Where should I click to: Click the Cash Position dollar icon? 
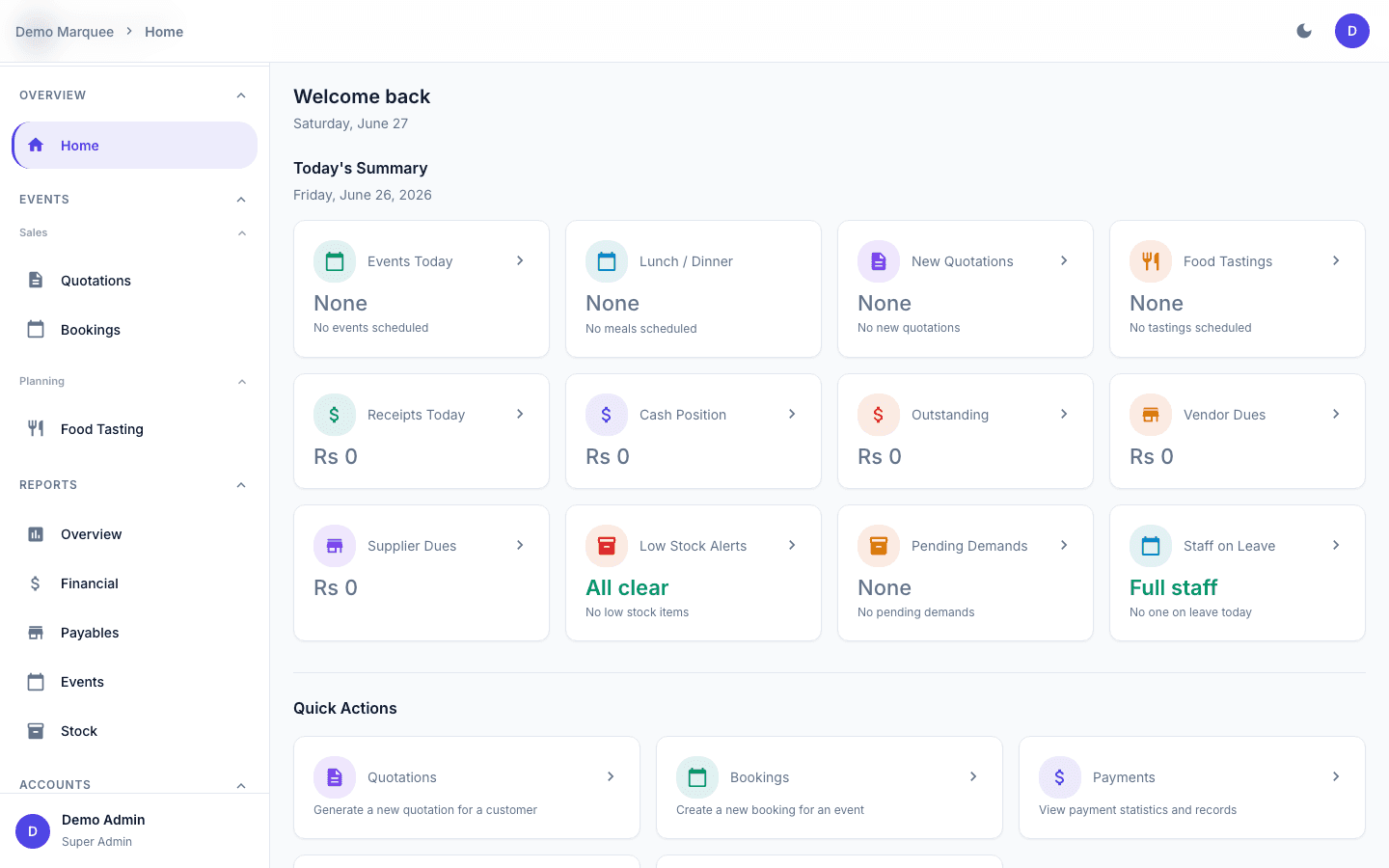pyautogui.click(x=607, y=415)
